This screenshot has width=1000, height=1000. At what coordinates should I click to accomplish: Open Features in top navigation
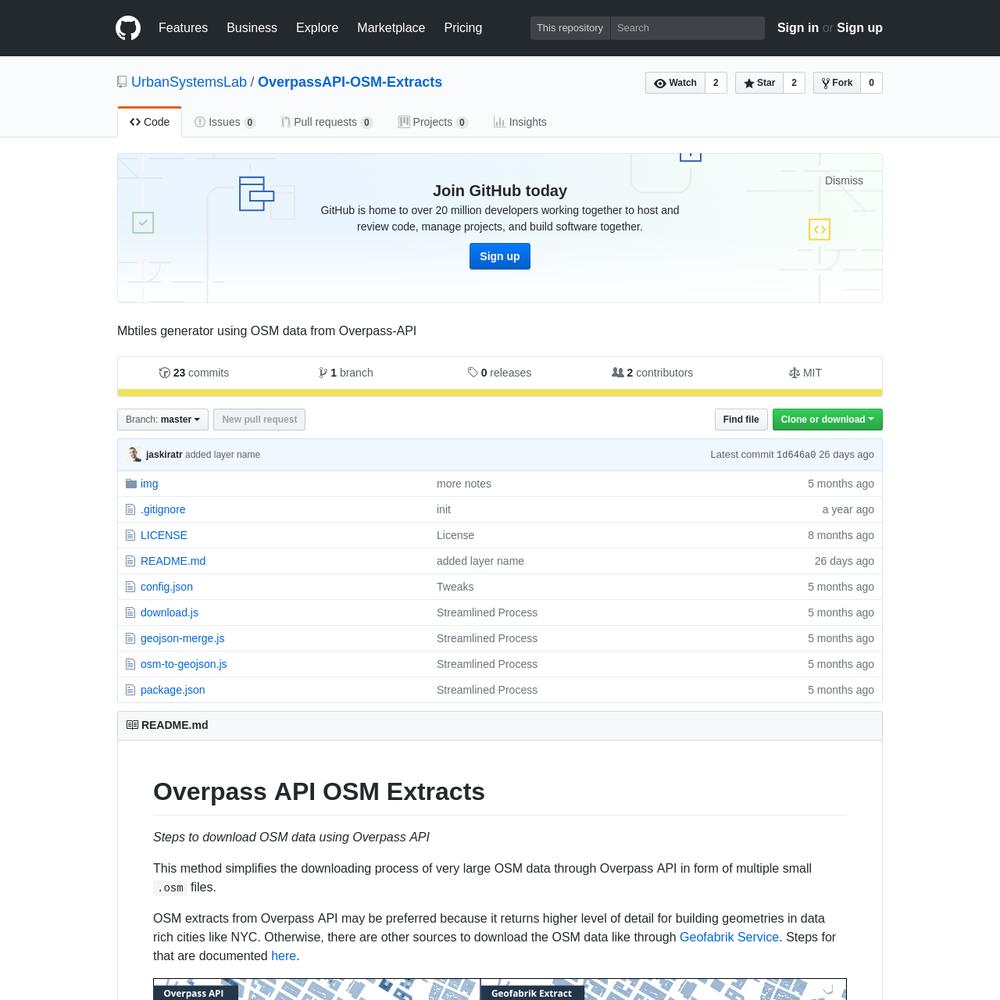(x=183, y=28)
